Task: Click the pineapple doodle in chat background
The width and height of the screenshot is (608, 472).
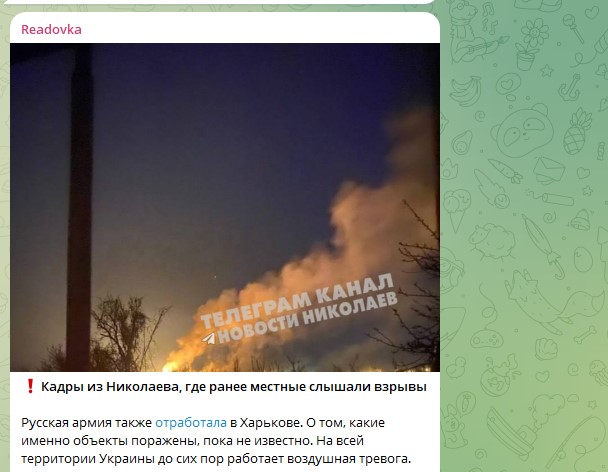Action: click(577, 132)
